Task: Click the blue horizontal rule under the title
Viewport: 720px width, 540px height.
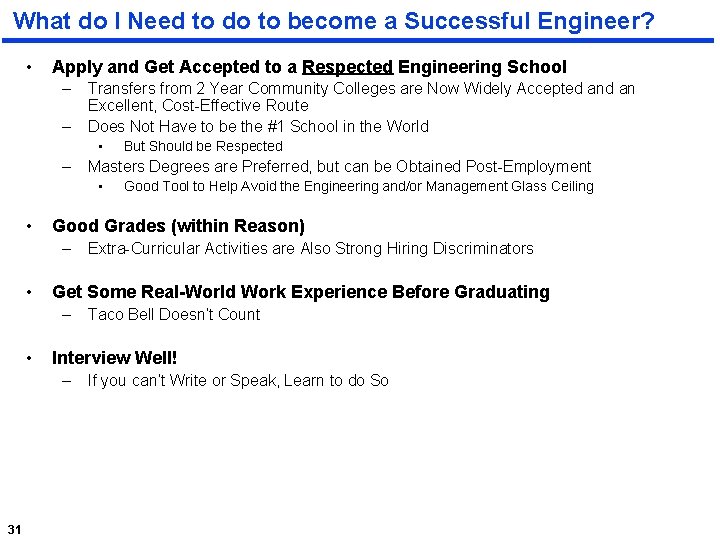Action: click(x=358, y=40)
